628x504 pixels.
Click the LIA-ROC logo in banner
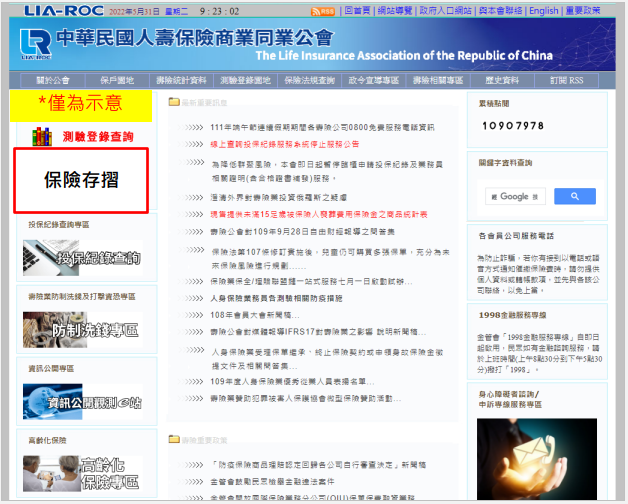click(36, 44)
